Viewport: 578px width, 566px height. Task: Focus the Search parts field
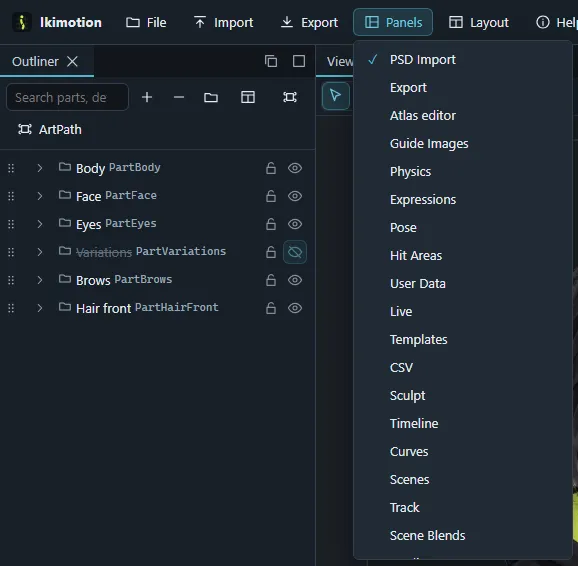click(x=67, y=97)
